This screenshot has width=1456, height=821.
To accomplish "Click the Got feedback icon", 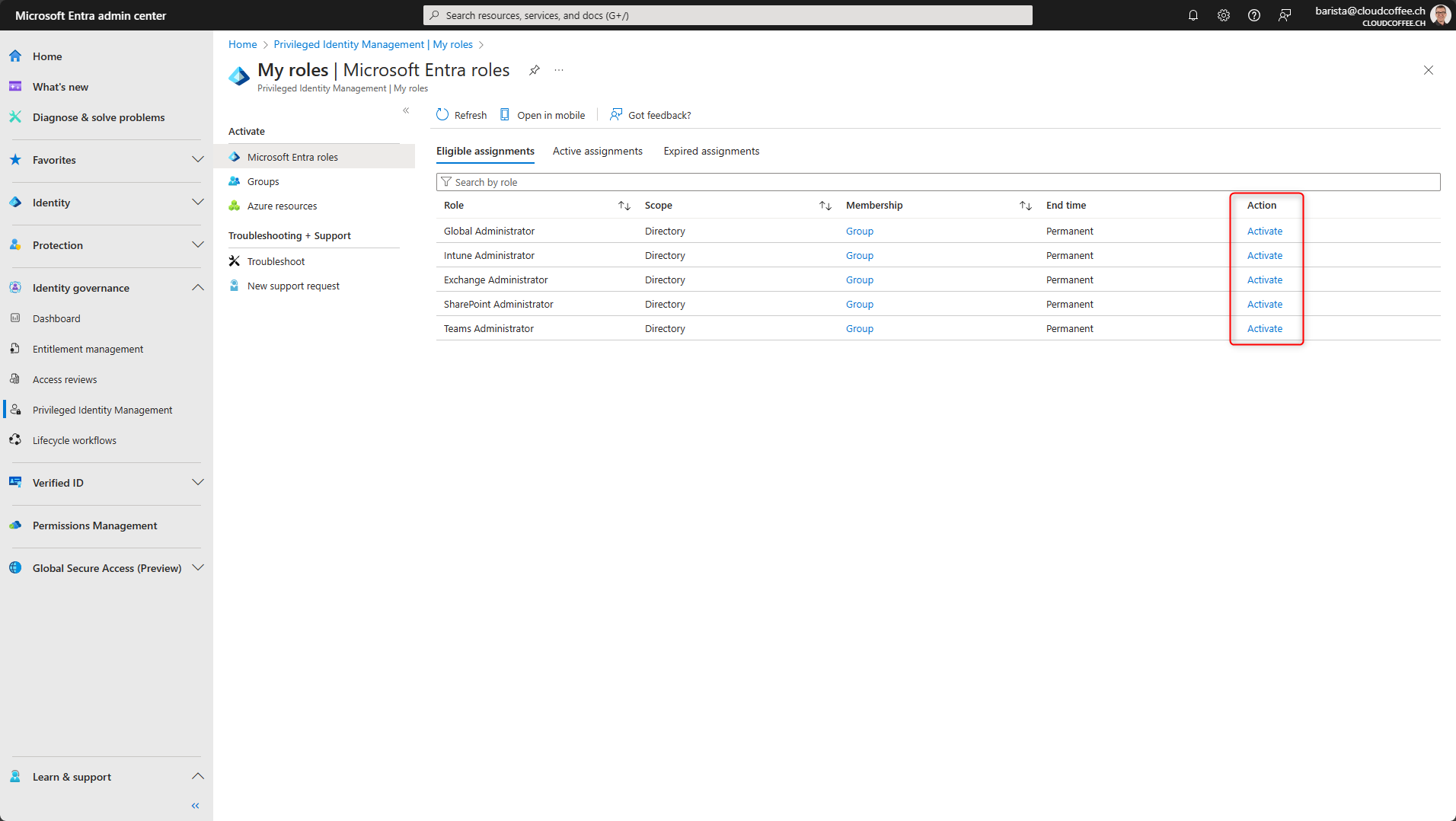I will tap(616, 115).
